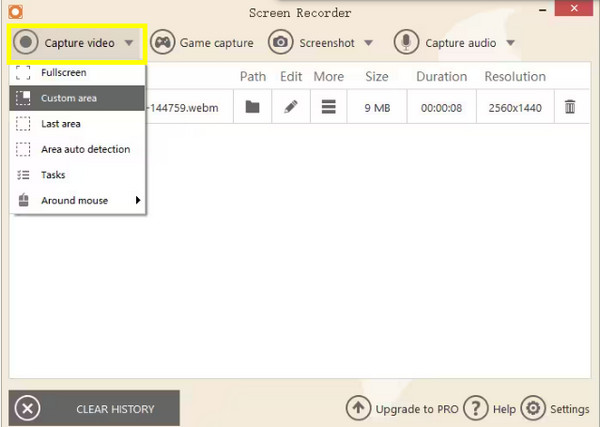600x427 pixels.
Task: Click the file name ending 144759.webm
Action: pyautogui.click(x=183, y=108)
